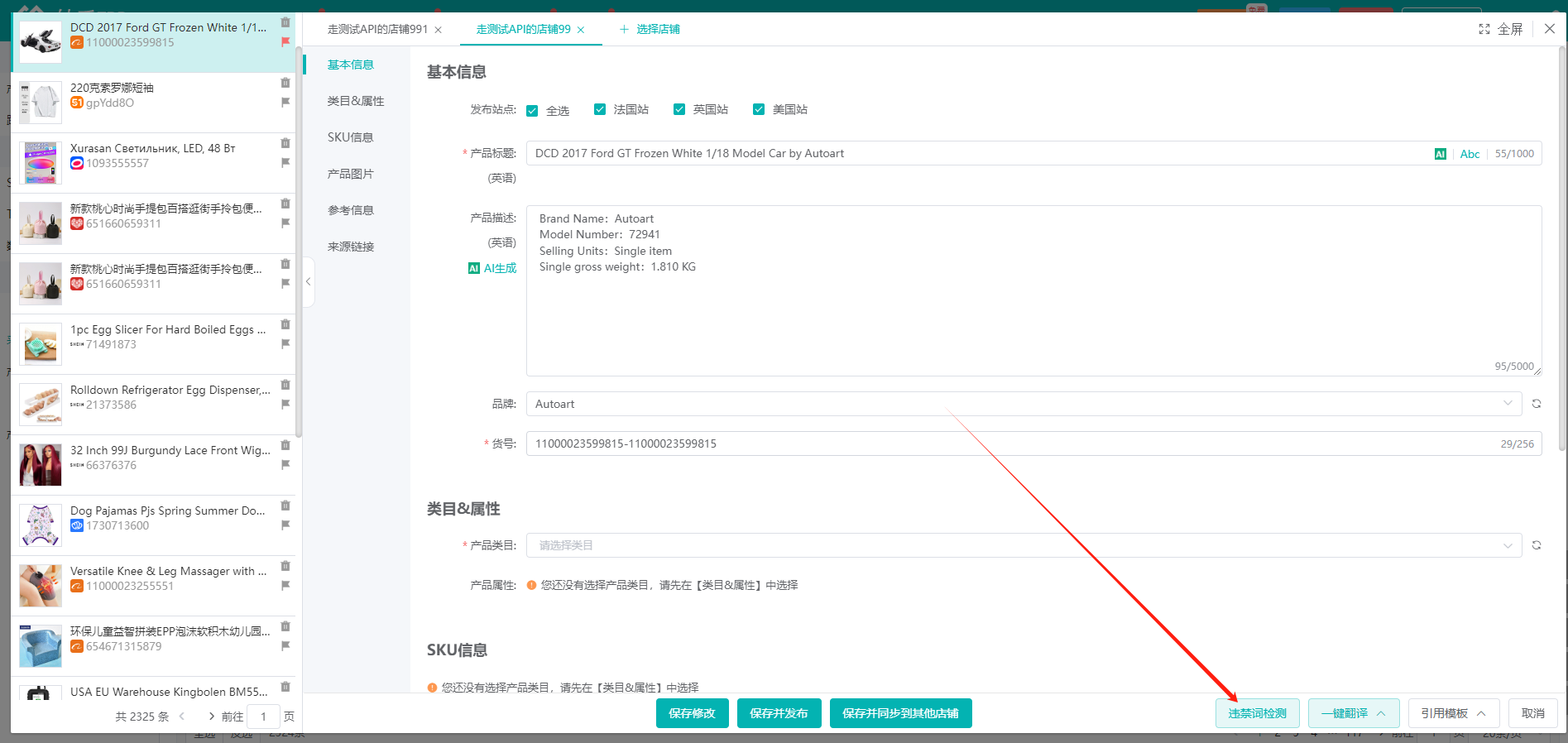Open the 产品类目 category dropdown

click(1024, 545)
